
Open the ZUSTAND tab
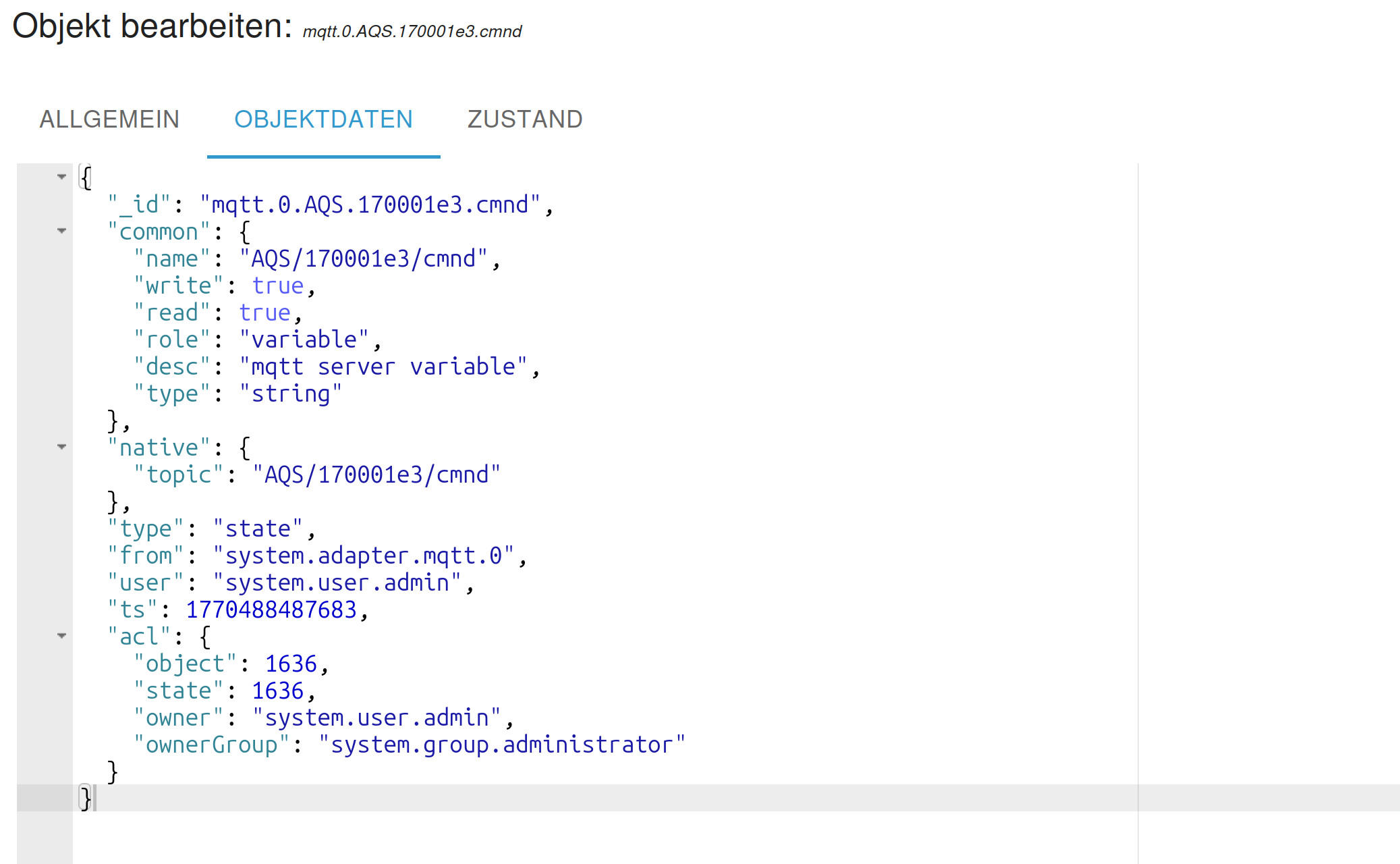click(525, 119)
